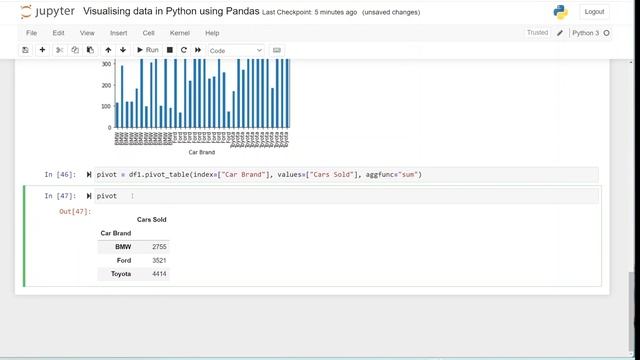Click the value 4414 in the table
The image size is (640, 360).
(159, 274)
